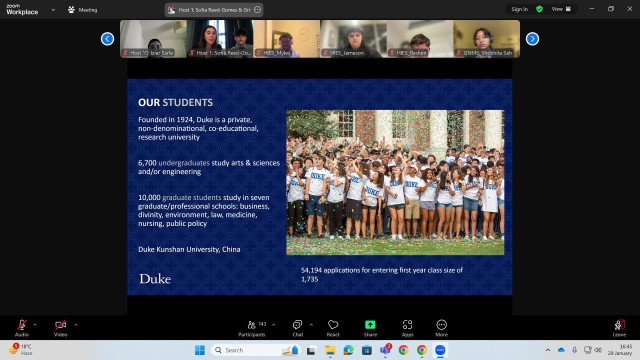Show previous participants with the left arrow
The image size is (640, 360).
click(x=107, y=39)
